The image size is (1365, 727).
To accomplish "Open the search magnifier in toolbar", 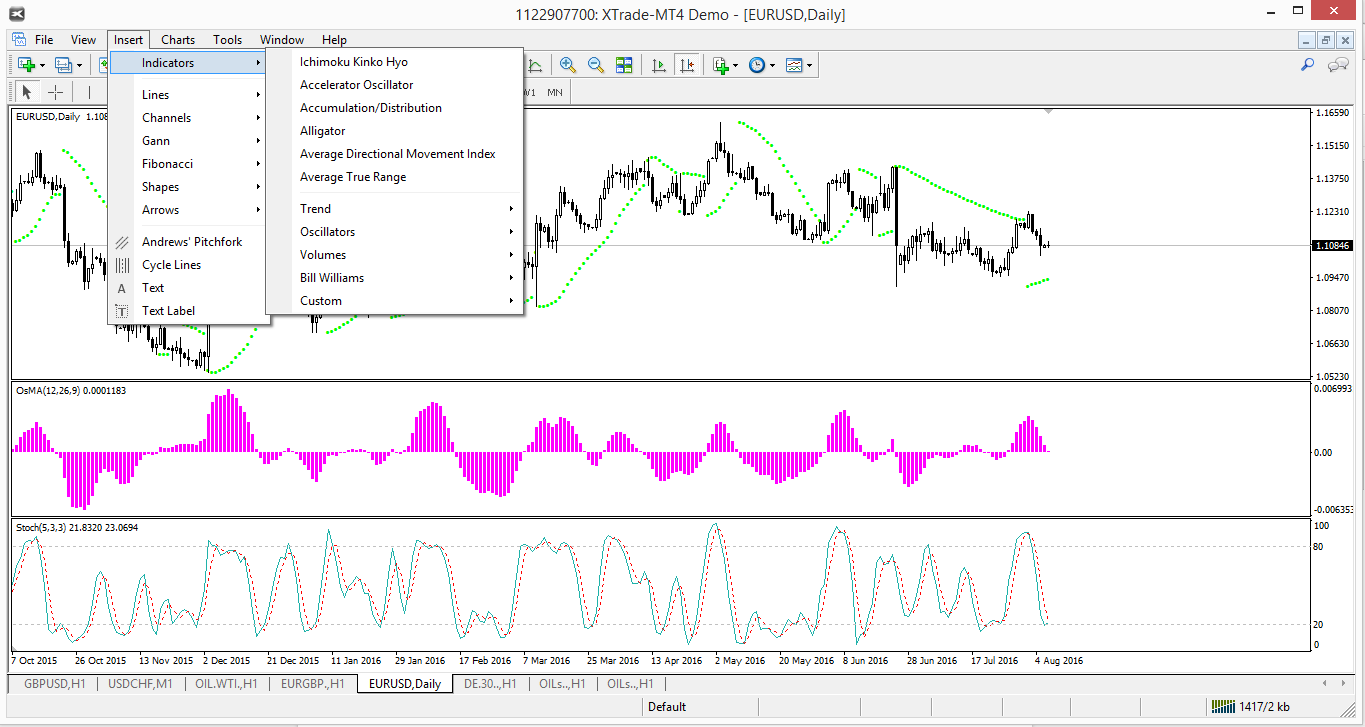I will click(x=1307, y=65).
